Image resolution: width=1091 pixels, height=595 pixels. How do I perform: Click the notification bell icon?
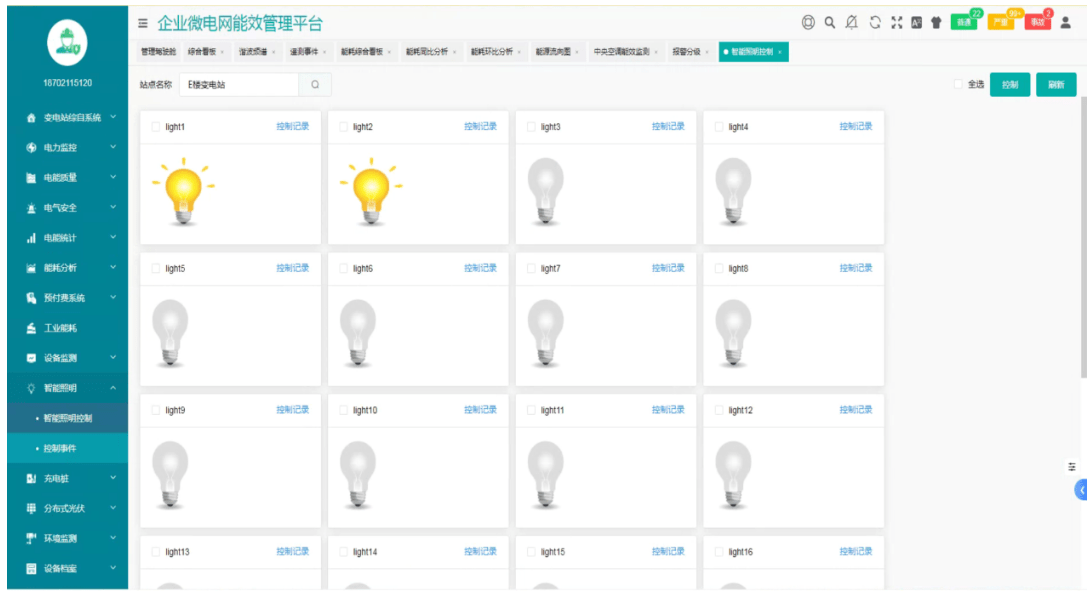click(x=852, y=23)
